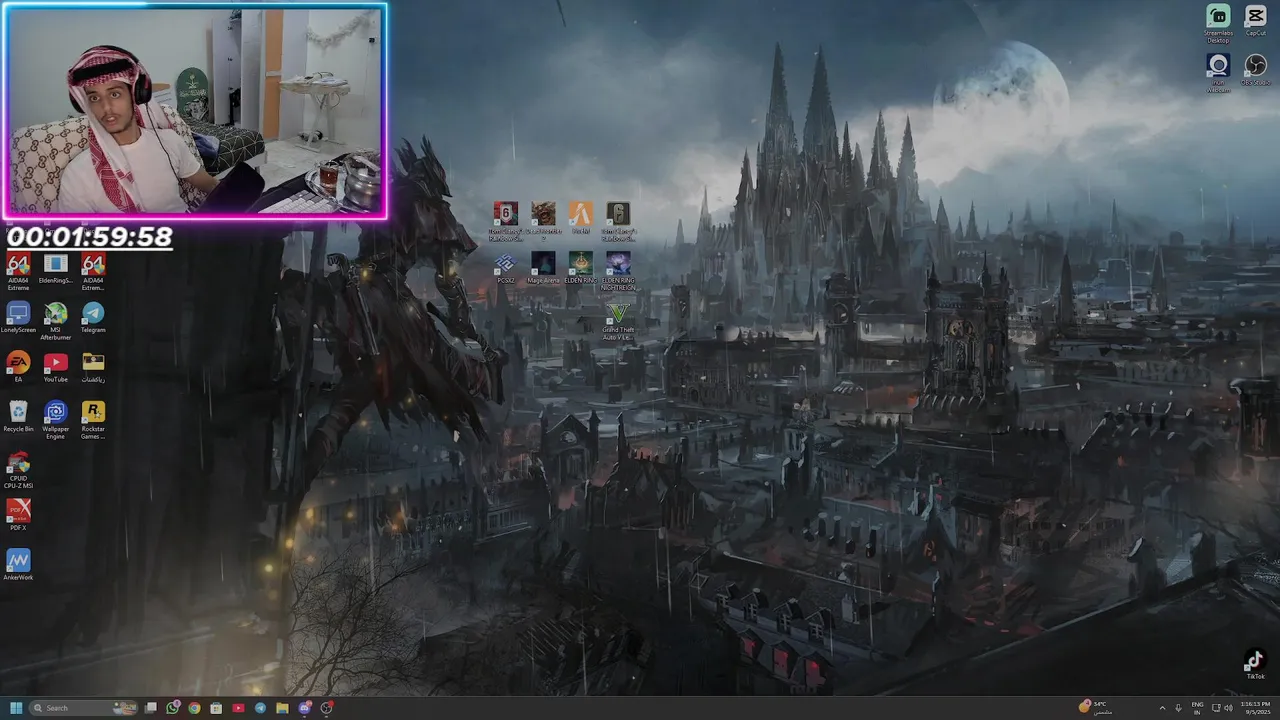The image size is (1280, 720).
Task: Open Streamlabs Desktop shortcut
Action: (1218, 23)
